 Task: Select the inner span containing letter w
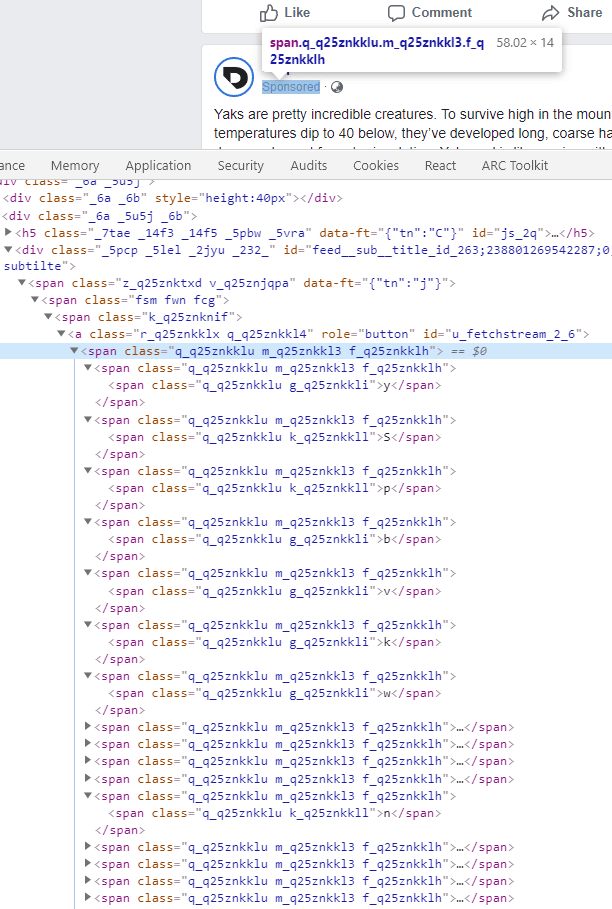click(275, 693)
